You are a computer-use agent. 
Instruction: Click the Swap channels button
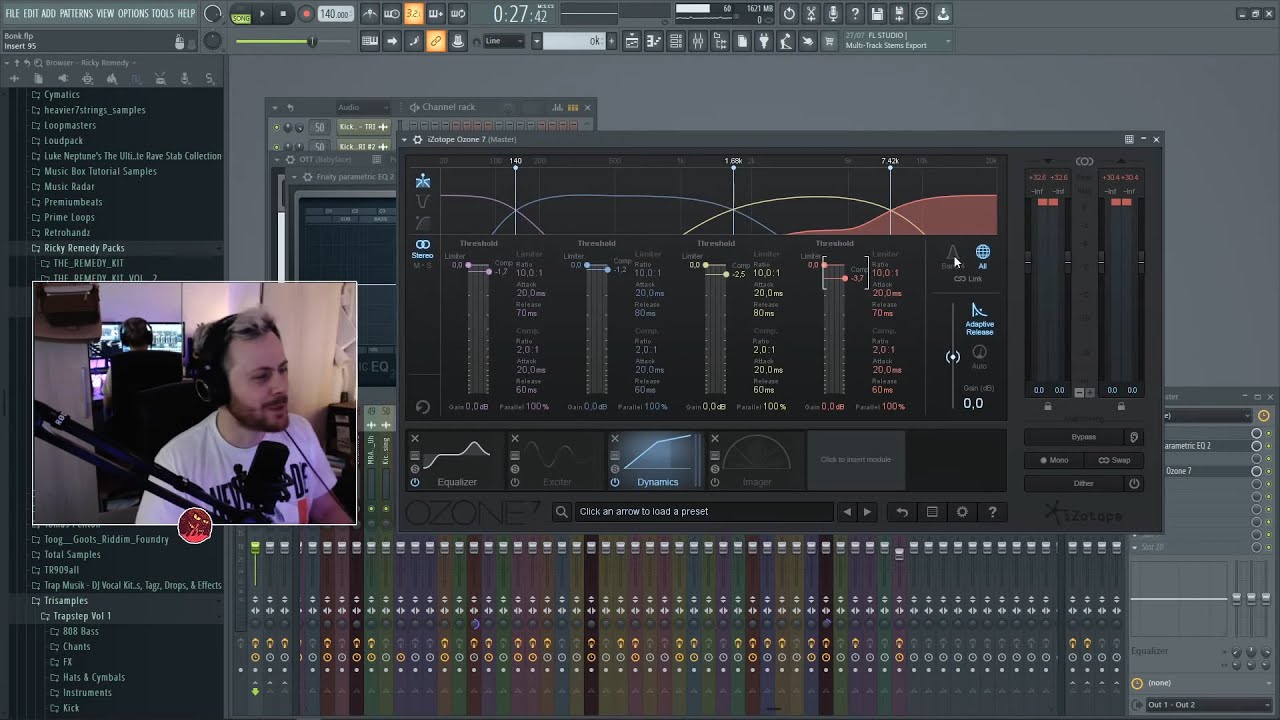[1113, 460]
